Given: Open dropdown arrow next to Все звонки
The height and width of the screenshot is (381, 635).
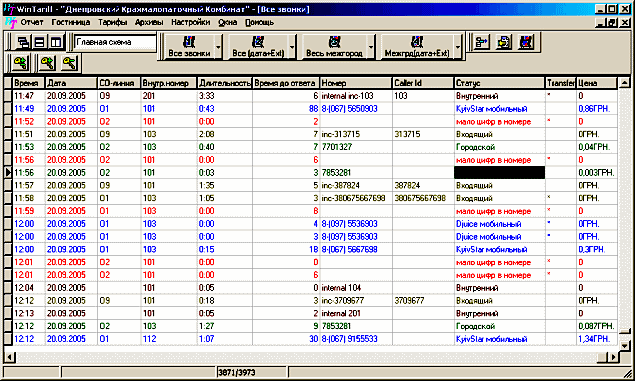Looking at the screenshot, I should pyautogui.click(x=218, y=47).
